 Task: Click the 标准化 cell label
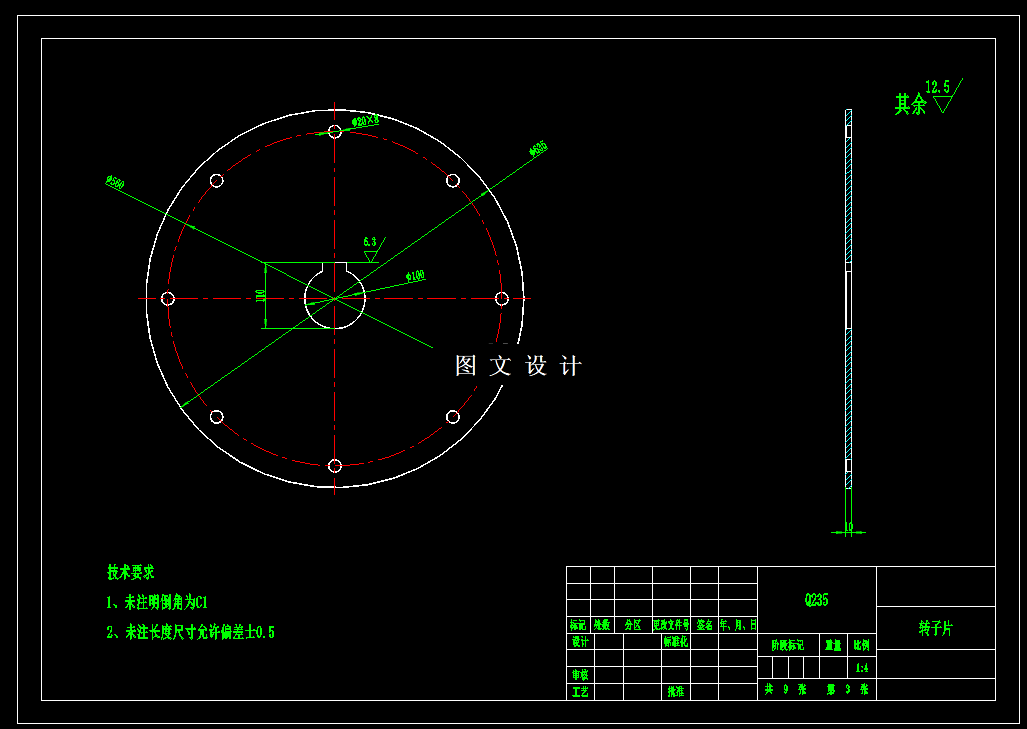point(675,642)
